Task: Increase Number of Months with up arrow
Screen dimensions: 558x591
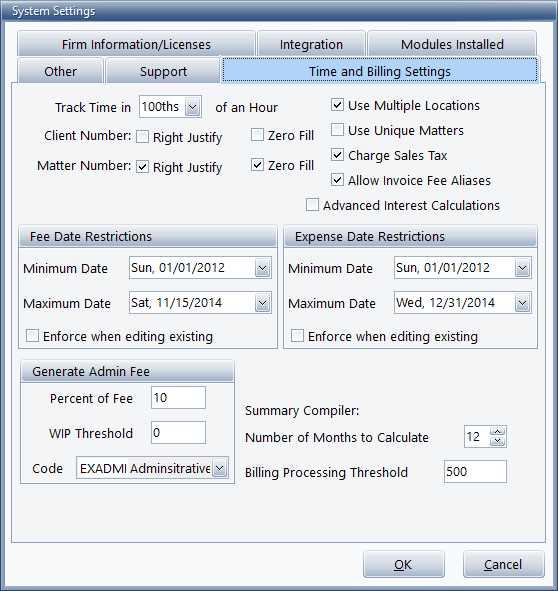Action: click(x=498, y=432)
